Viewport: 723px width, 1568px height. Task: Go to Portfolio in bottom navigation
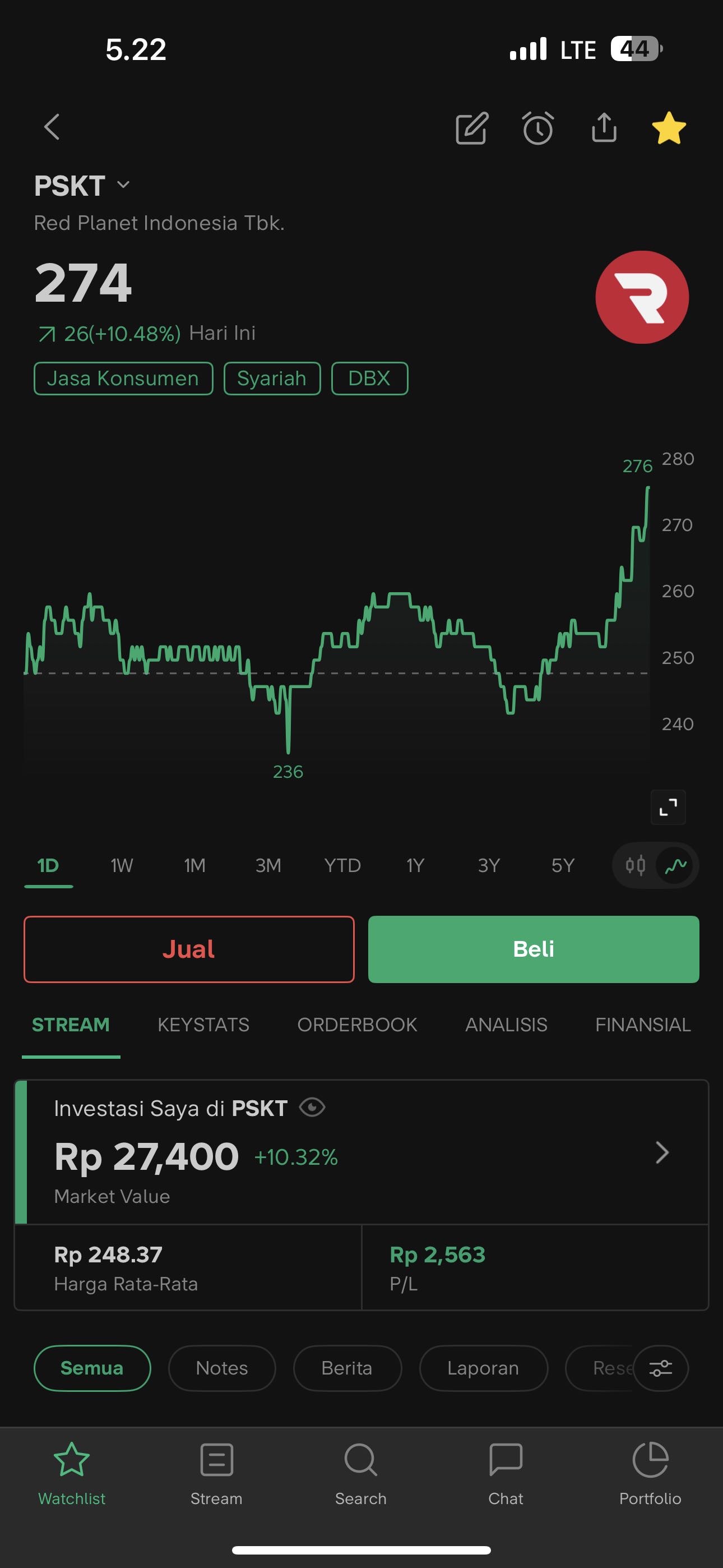point(650,1473)
